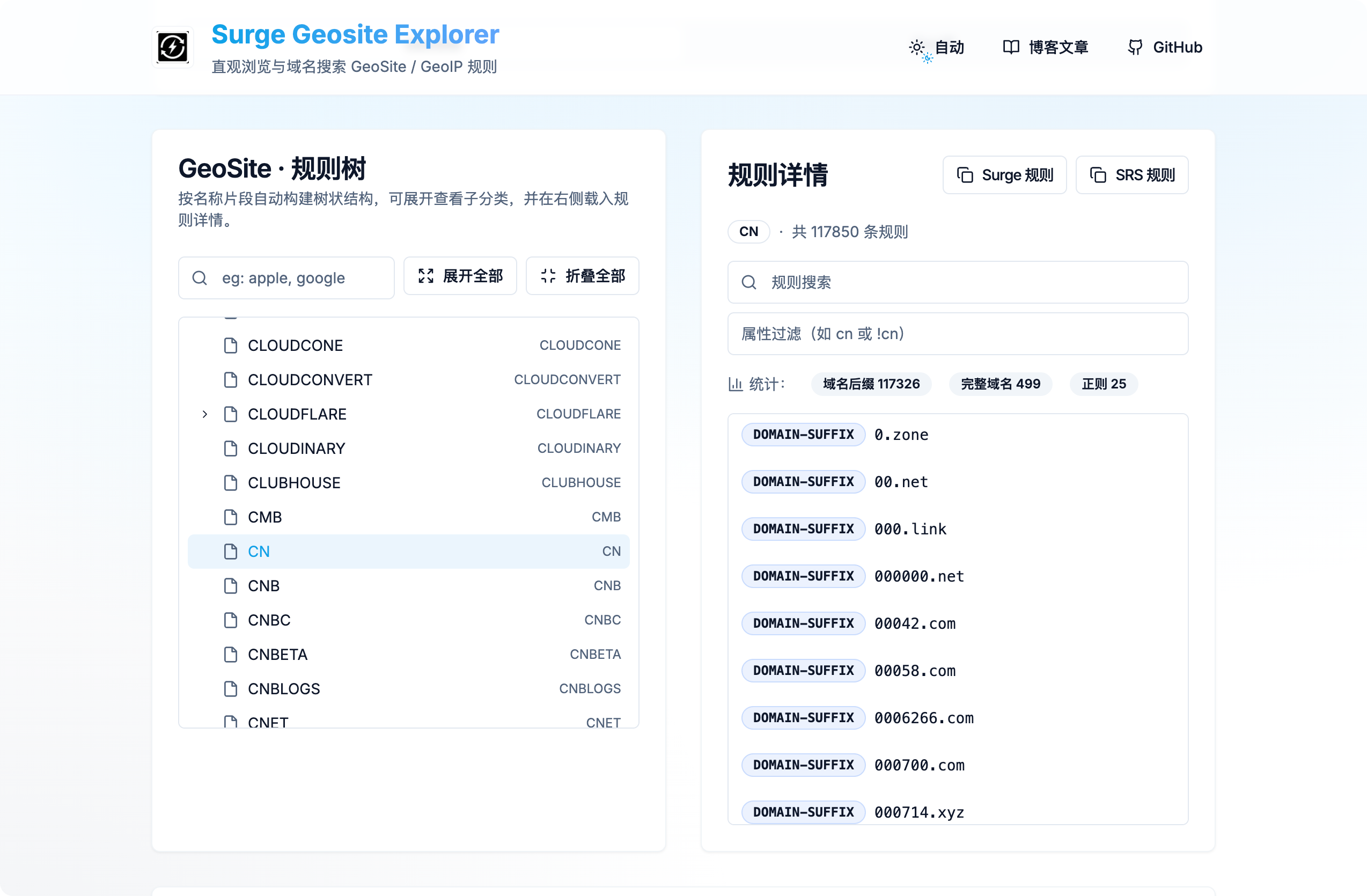Select the CLOUDCONE tree item
This screenshot has width=1367, height=896.
click(x=408, y=345)
